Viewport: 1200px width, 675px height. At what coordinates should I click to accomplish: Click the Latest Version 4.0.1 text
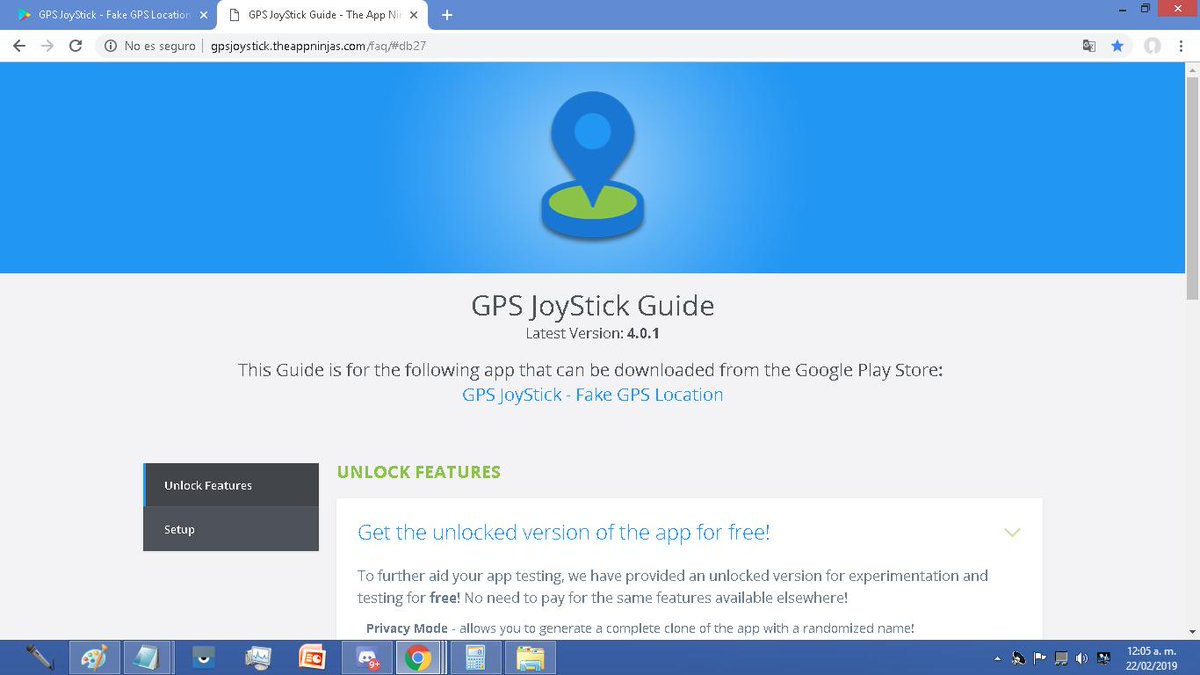pyautogui.click(x=592, y=333)
